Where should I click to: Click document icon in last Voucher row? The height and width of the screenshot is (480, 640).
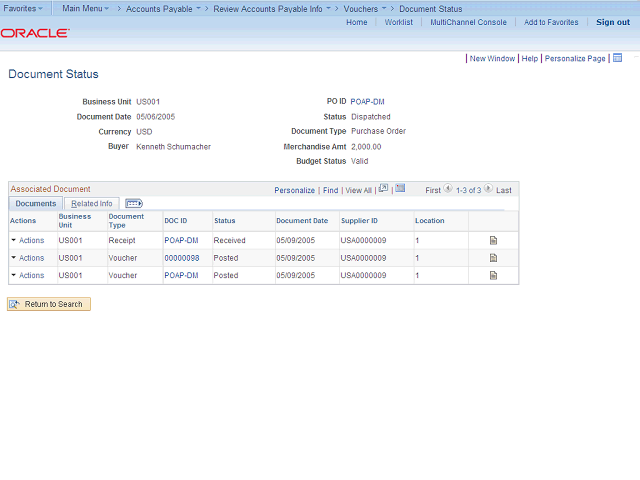point(493,275)
